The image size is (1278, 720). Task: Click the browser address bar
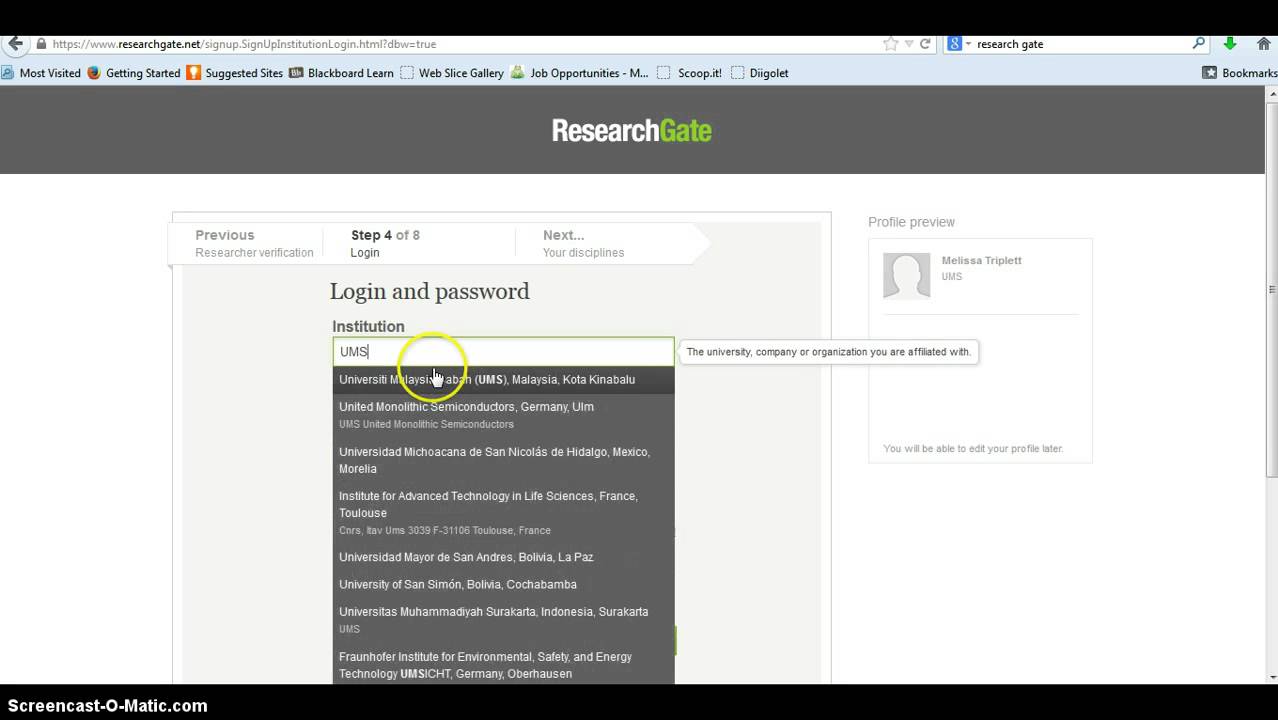pos(460,44)
